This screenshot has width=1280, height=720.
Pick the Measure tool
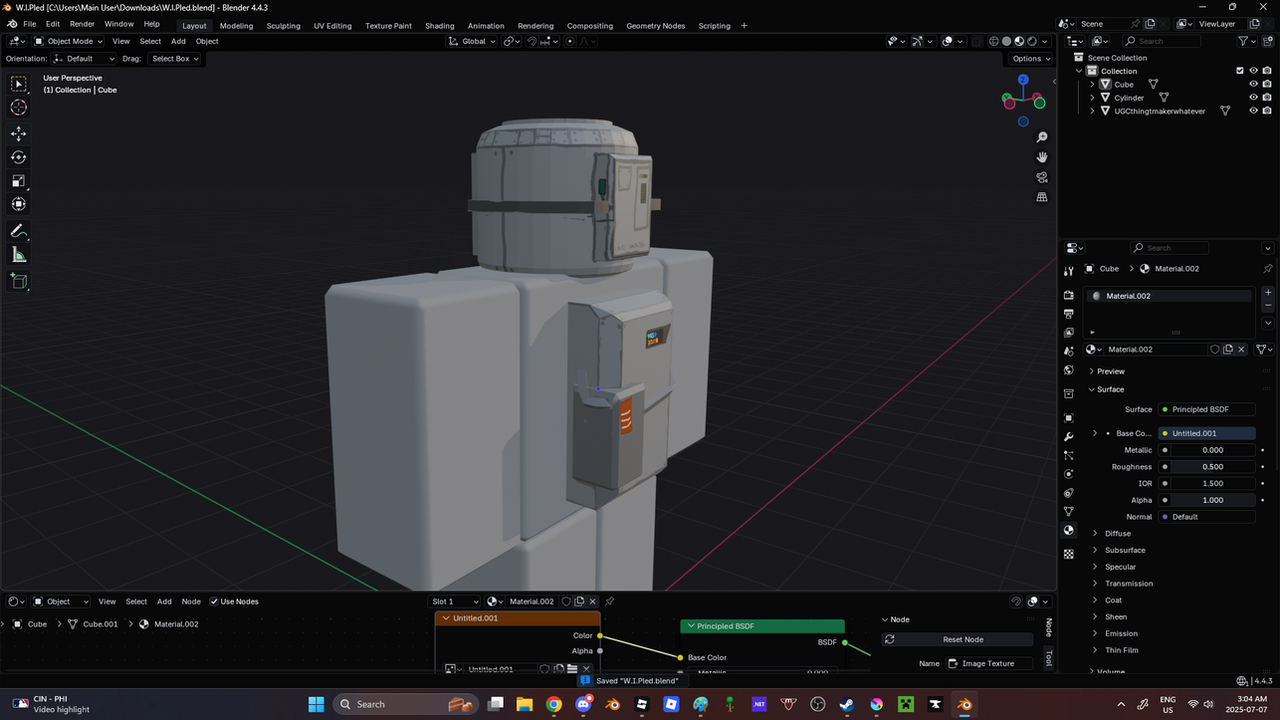[x=18, y=255]
